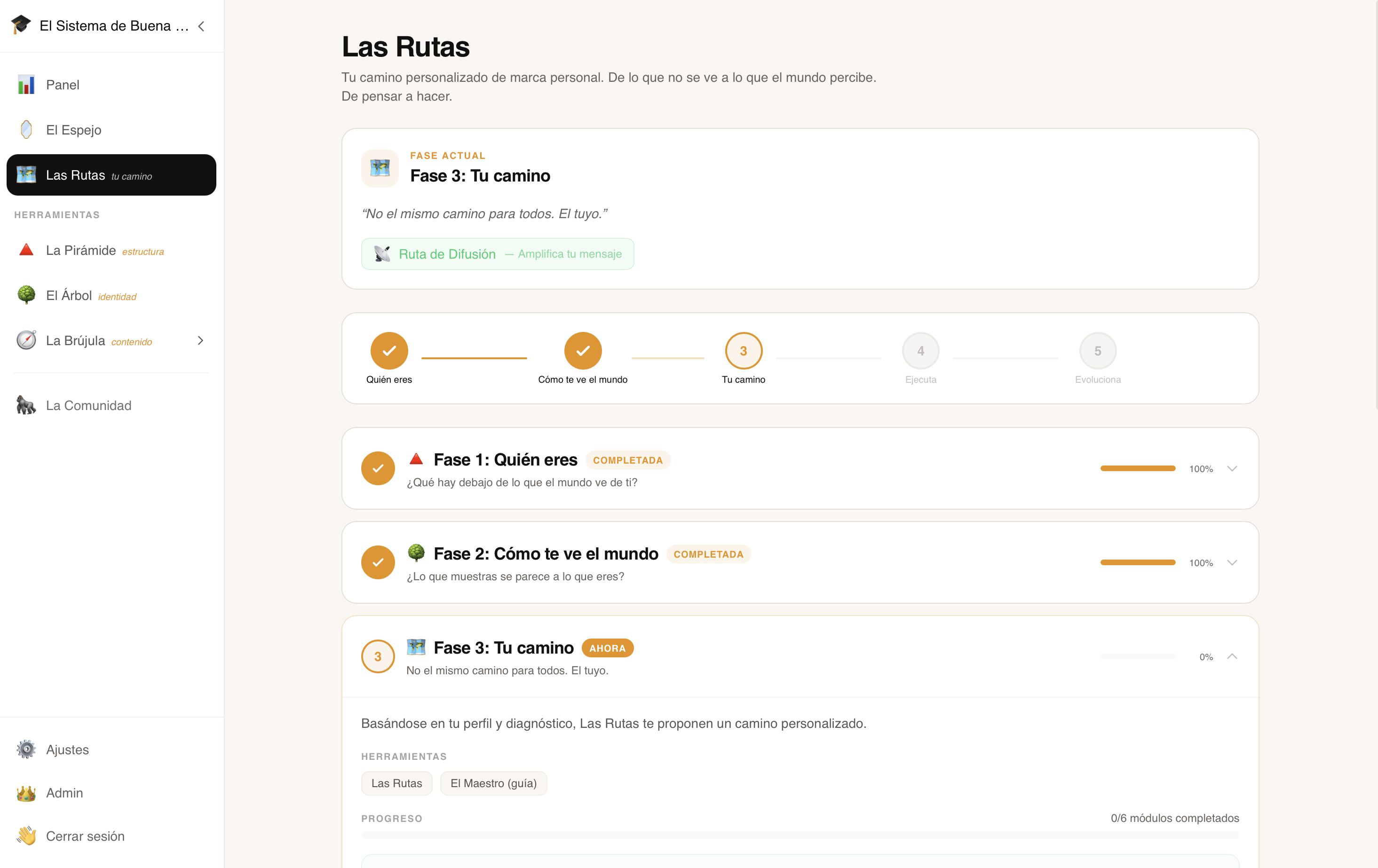
Task: Click the Las Rutas page heading
Action: (x=406, y=47)
